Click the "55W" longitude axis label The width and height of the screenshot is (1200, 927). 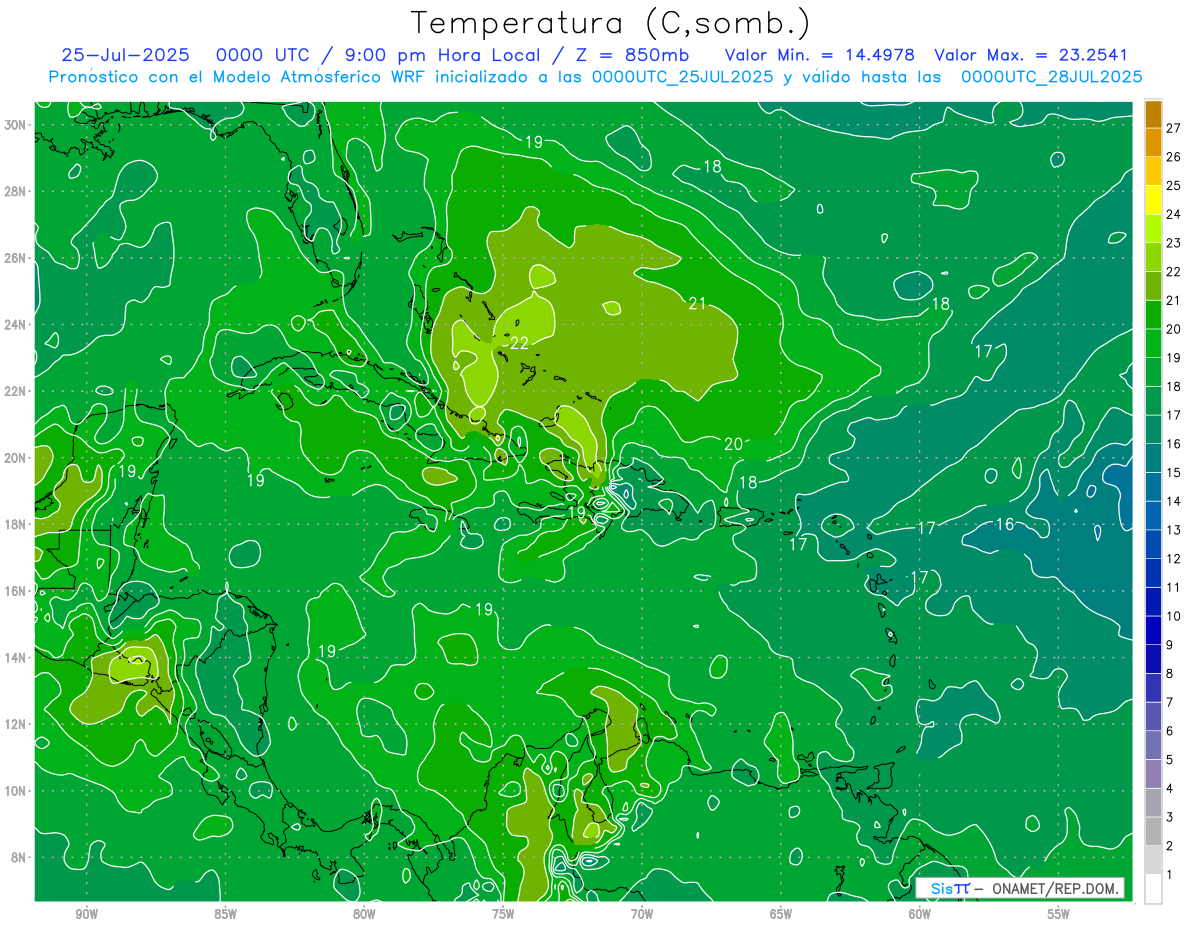pos(1059,914)
